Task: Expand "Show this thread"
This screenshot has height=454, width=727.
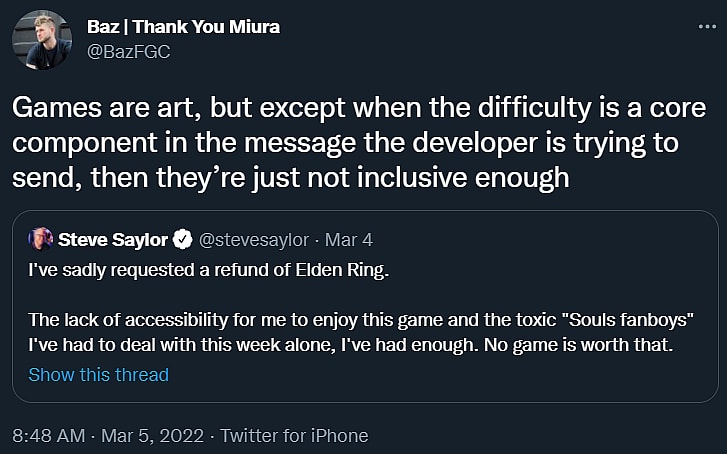Action: coord(98,375)
